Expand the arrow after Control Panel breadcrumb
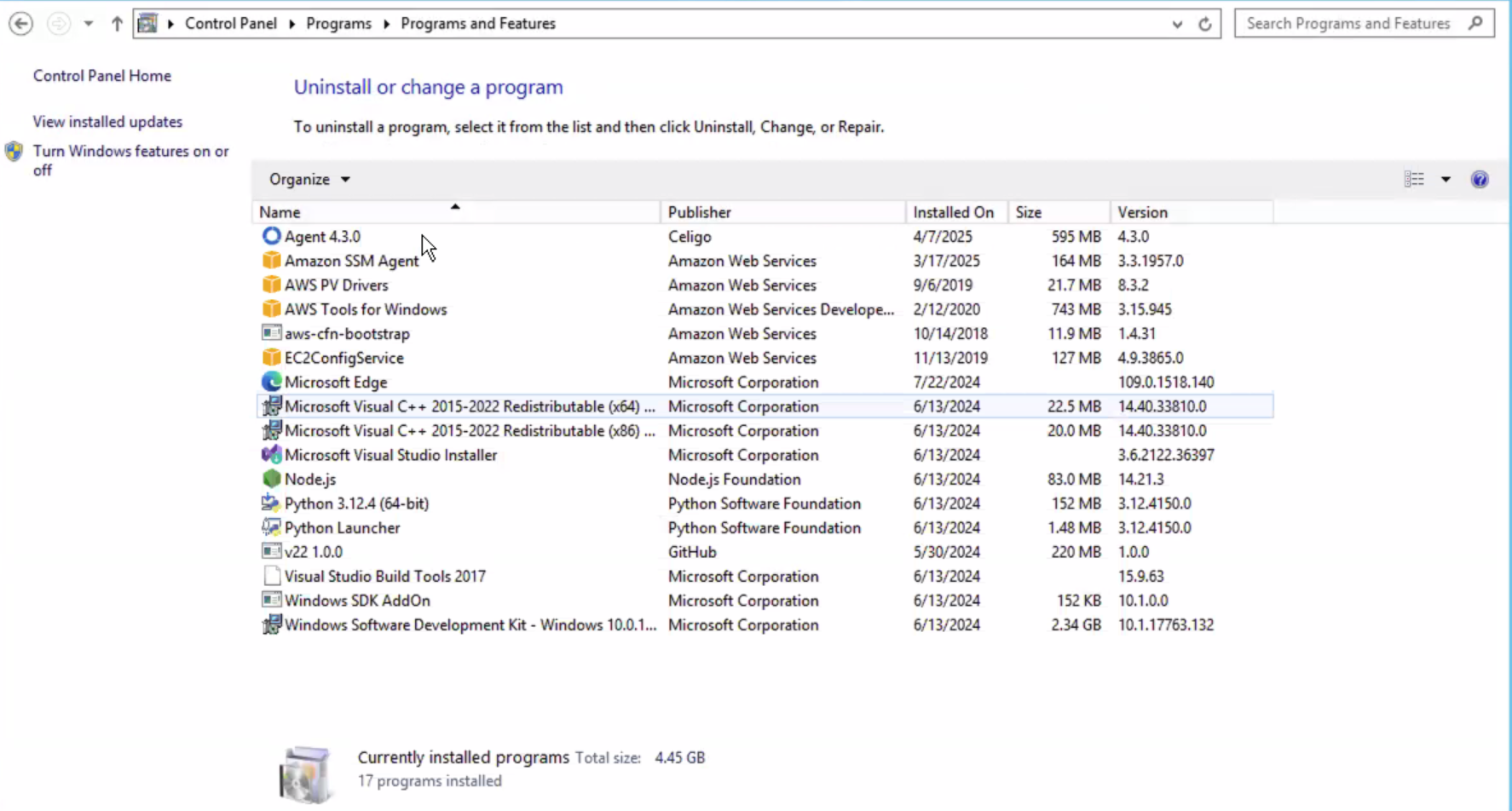 tap(291, 24)
